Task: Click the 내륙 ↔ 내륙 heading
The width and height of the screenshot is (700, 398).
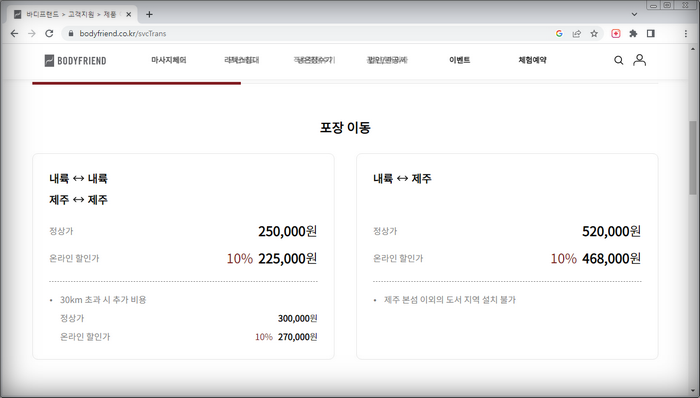Action: pyautogui.click(x=78, y=178)
